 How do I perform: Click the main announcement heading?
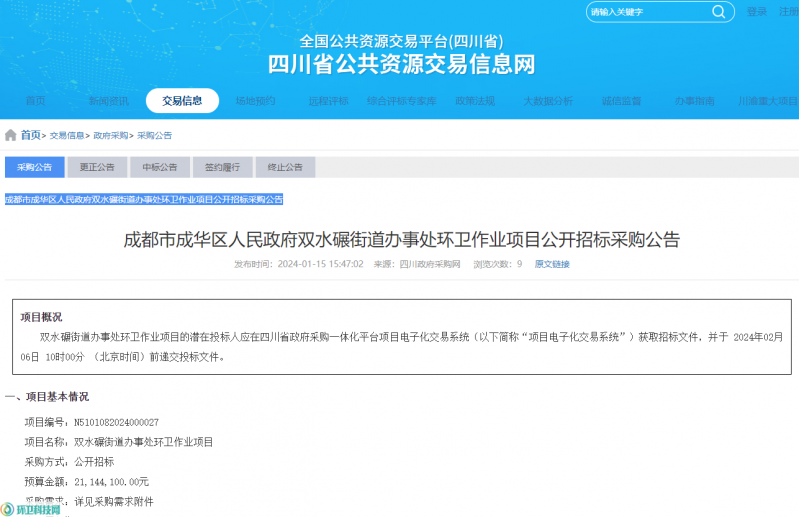point(402,239)
